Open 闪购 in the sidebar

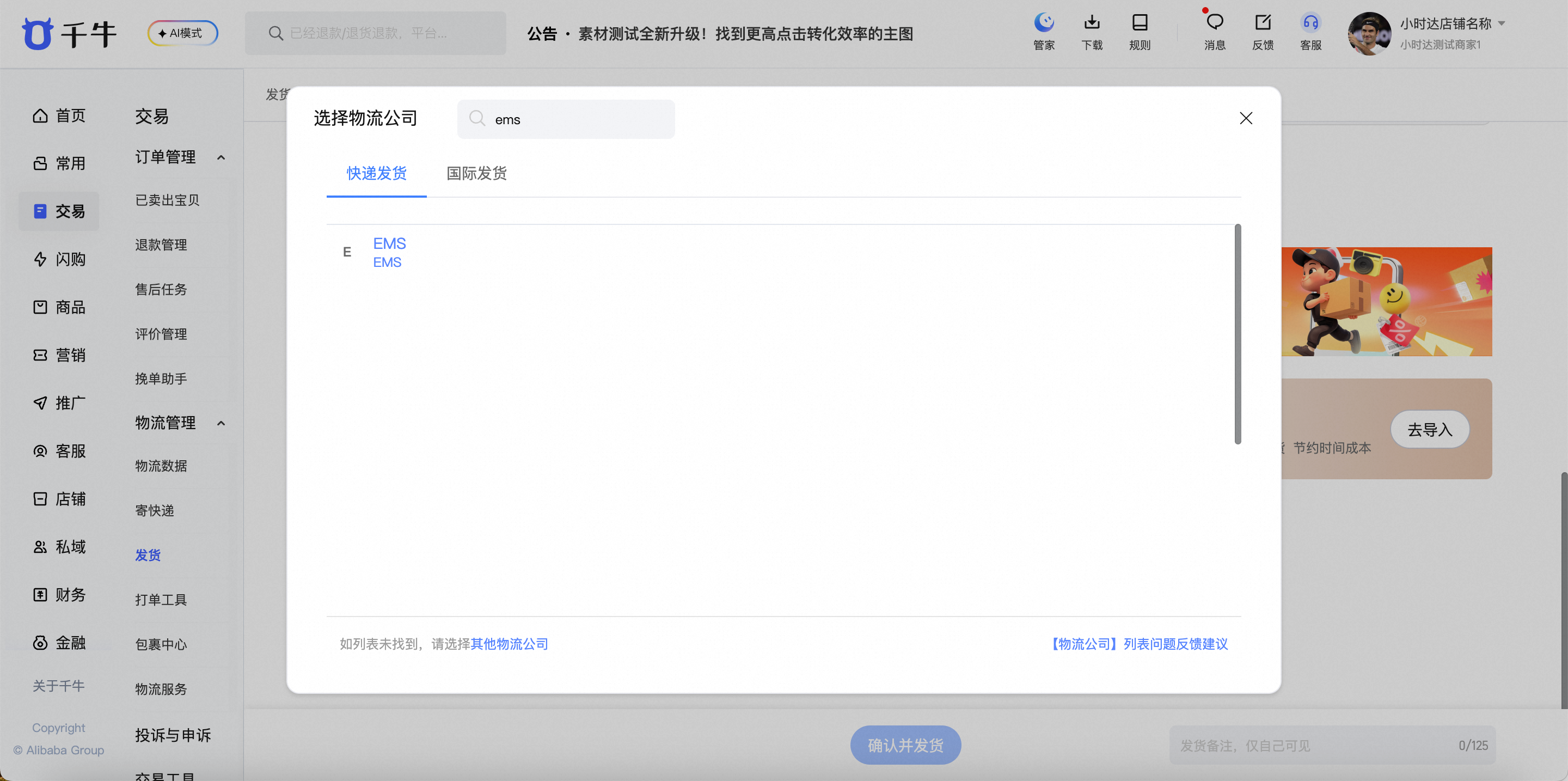tap(59, 259)
